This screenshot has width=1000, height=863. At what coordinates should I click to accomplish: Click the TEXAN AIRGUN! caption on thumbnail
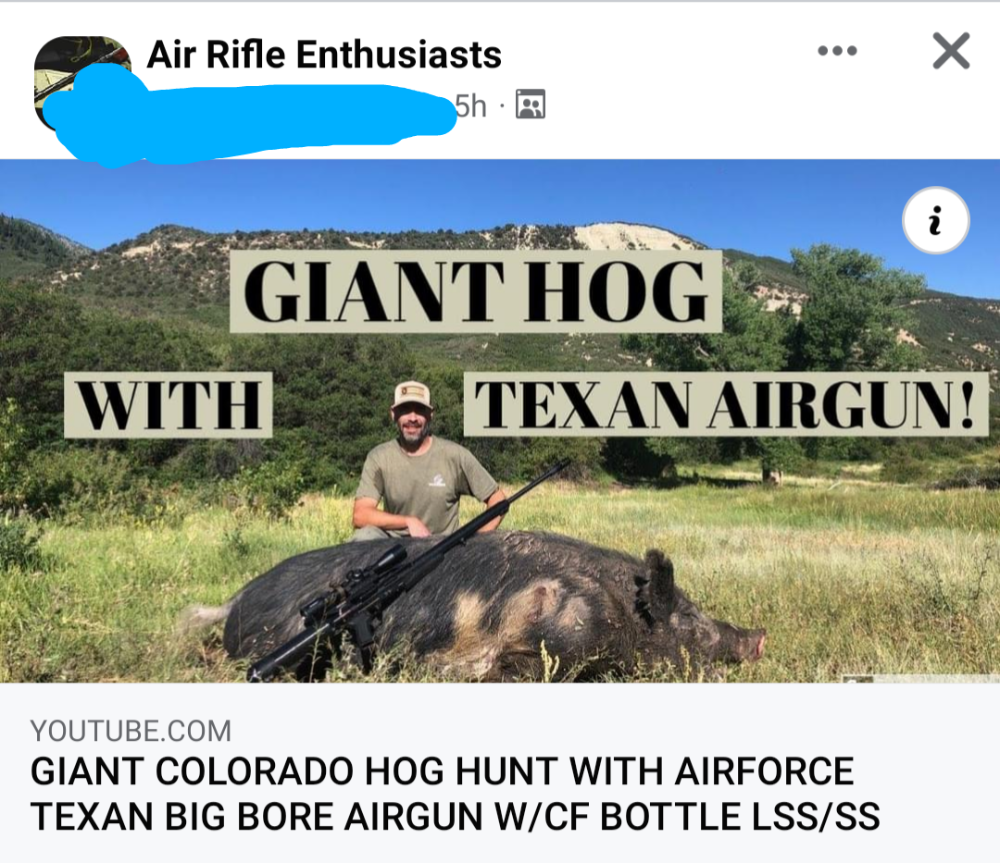[x=726, y=404]
